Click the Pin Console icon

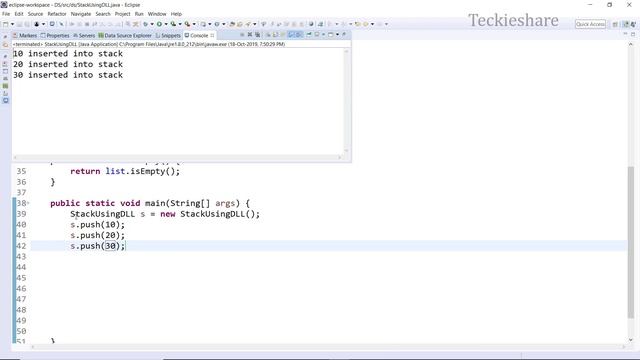(x=309, y=35)
